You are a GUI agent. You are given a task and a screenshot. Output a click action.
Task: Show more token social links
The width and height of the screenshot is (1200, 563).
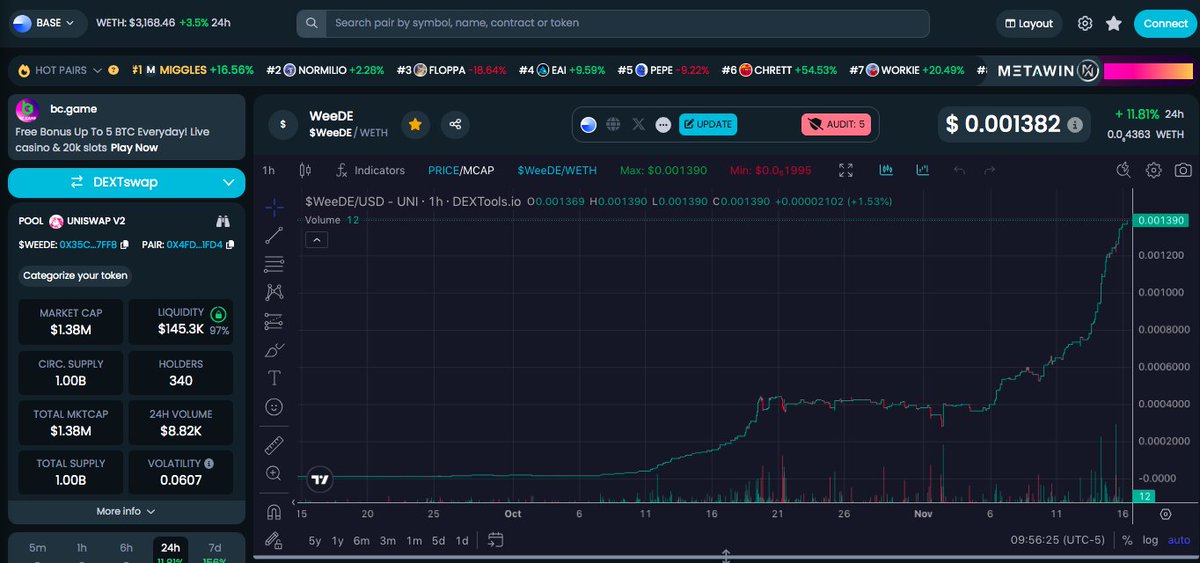(663, 125)
